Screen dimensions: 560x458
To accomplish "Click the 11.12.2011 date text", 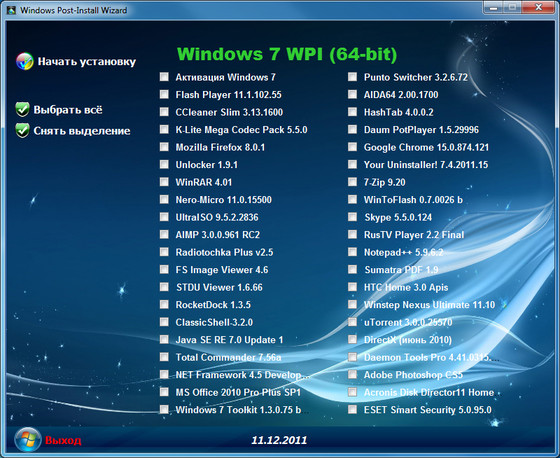I will (x=279, y=440).
